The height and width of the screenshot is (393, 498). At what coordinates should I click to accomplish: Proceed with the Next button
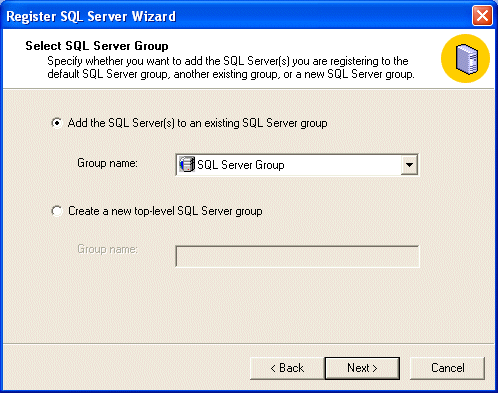point(362,368)
